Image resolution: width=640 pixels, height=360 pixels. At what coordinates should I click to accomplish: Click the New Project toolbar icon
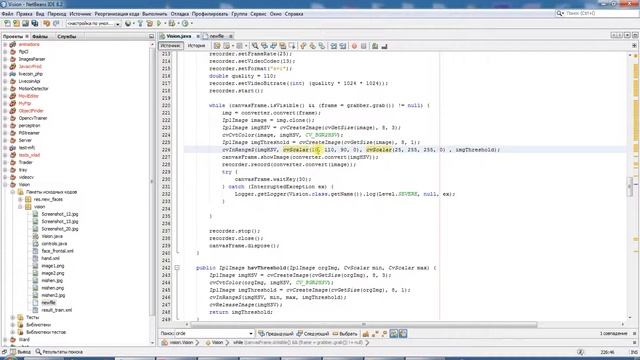[16, 24]
